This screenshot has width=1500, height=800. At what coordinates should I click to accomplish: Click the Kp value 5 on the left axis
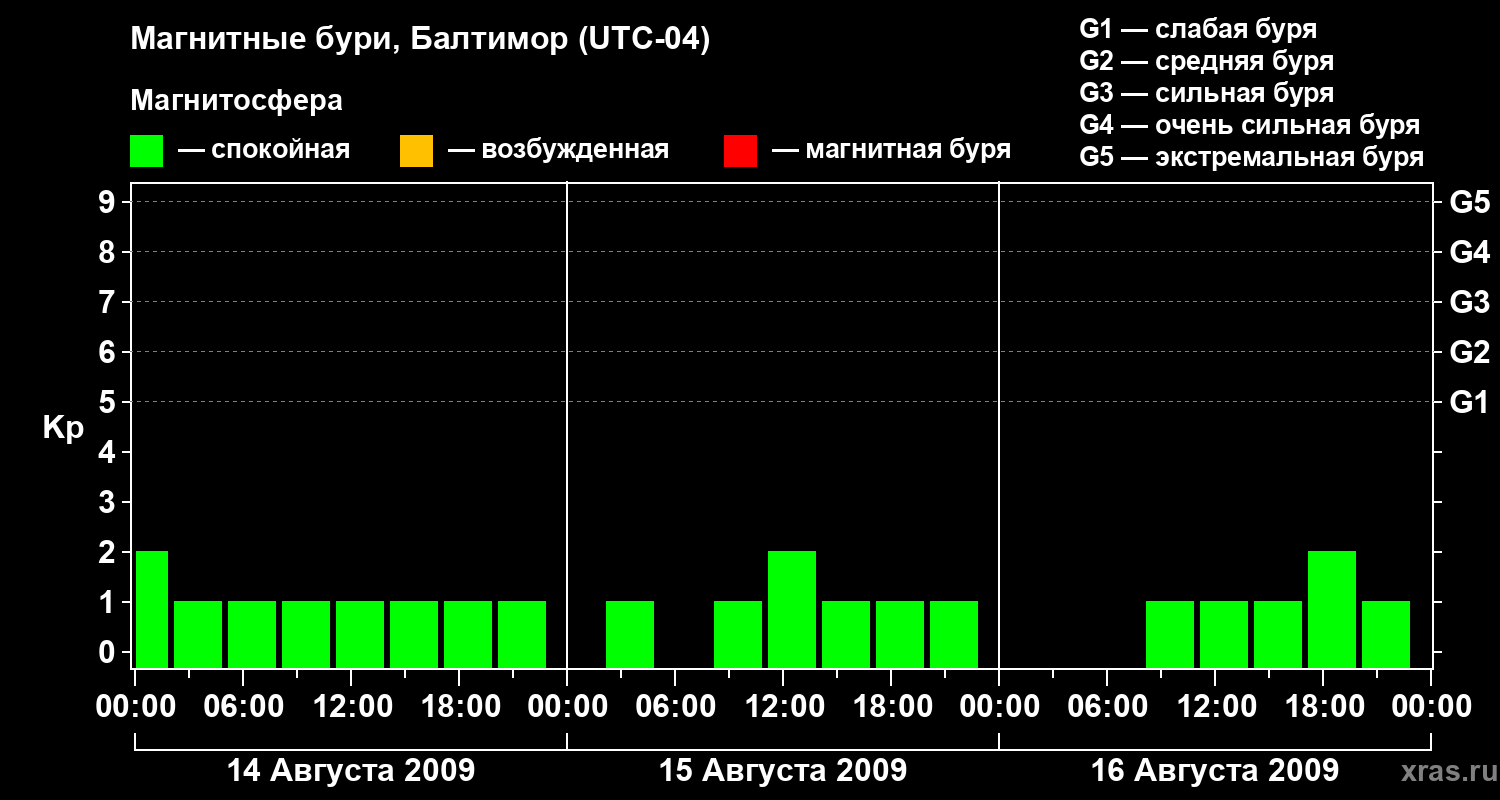click(109, 403)
